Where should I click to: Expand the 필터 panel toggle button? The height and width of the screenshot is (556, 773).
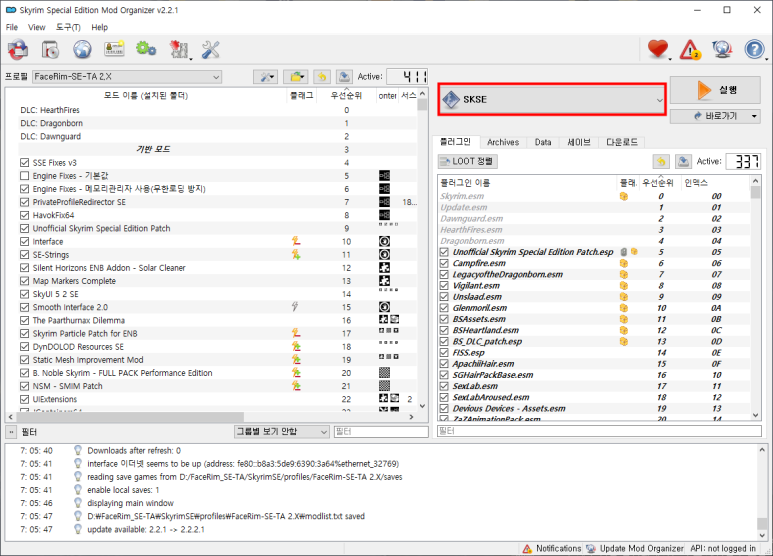point(11,432)
